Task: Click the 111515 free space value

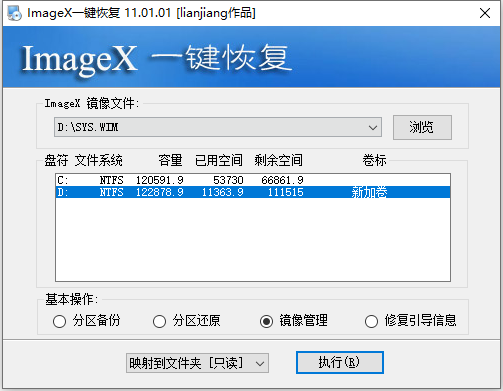Action: tap(286, 192)
